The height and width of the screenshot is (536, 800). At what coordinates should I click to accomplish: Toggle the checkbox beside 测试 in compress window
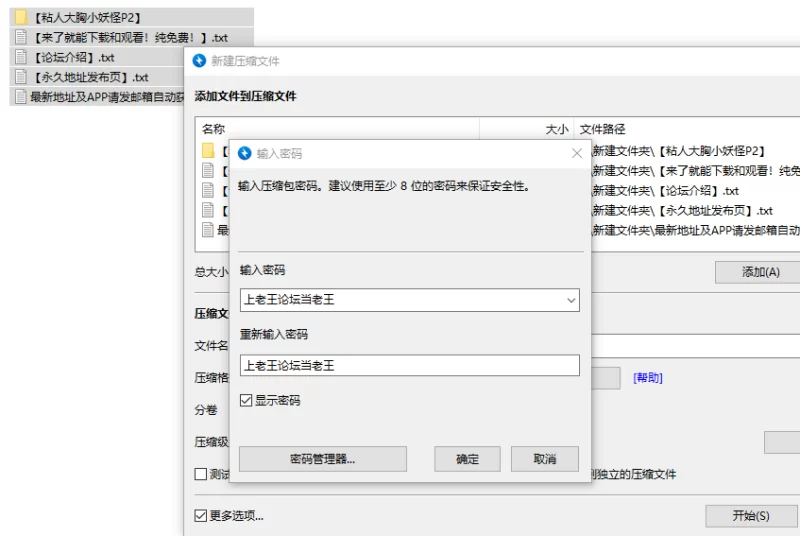pyautogui.click(x=201, y=474)
